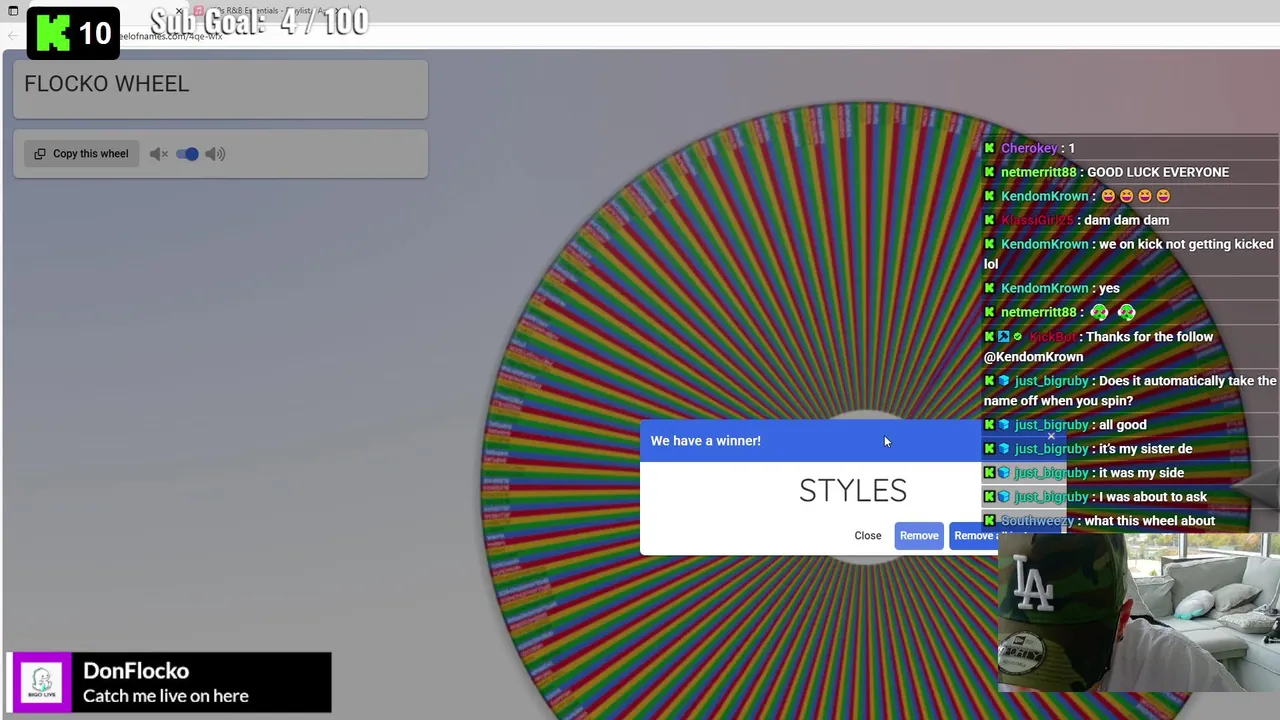Go back with browser back arrow
The width and height of the screenshot is (1280, 720).
(x=12, y=36)
